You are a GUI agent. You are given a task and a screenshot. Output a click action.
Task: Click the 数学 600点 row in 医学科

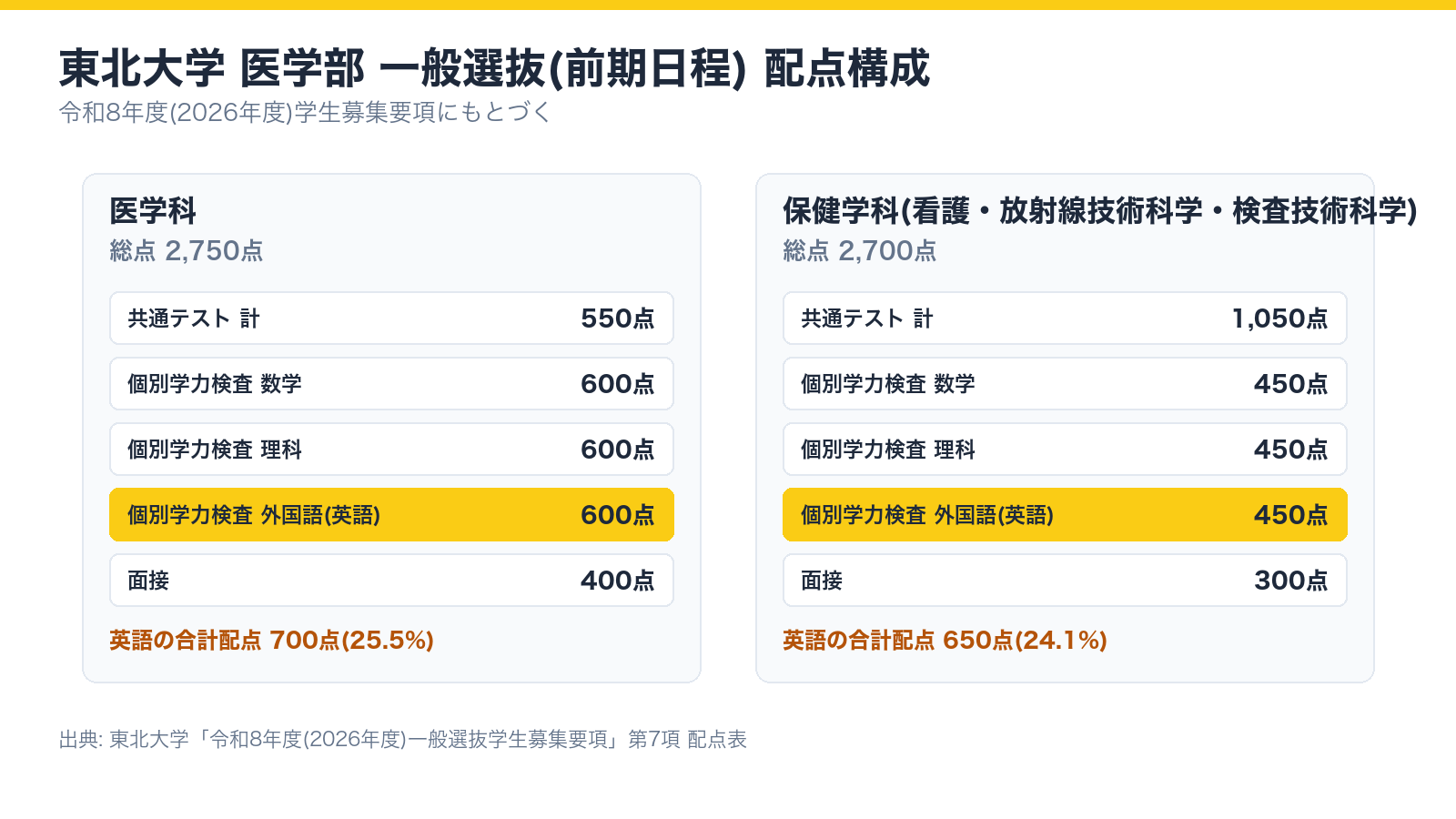391,384
